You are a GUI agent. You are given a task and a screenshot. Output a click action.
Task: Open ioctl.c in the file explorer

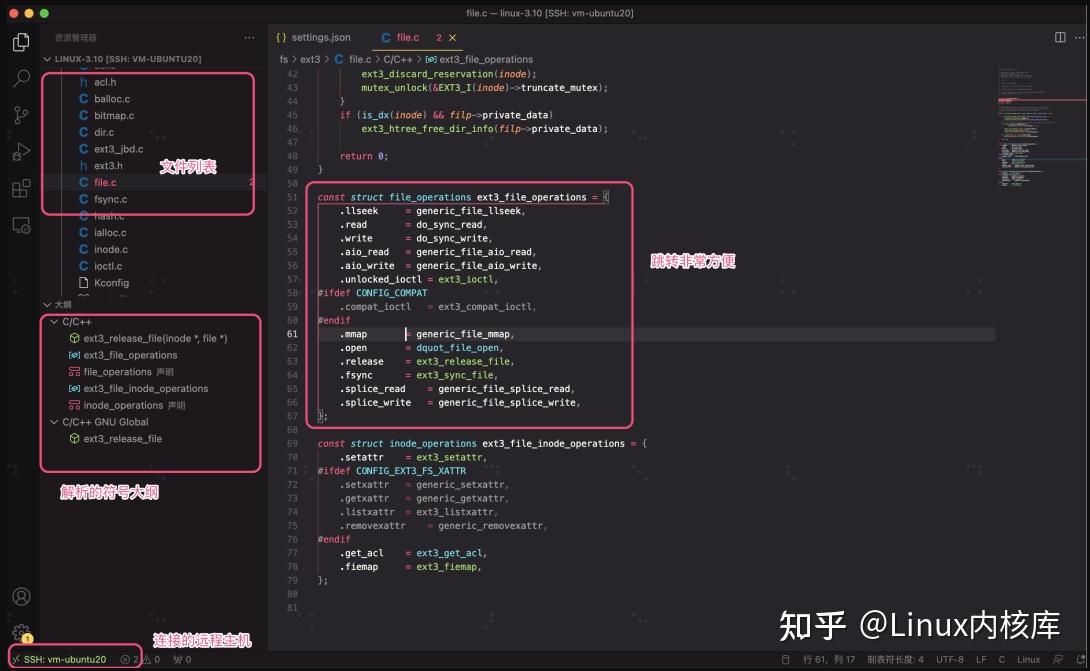pos(108,266)
